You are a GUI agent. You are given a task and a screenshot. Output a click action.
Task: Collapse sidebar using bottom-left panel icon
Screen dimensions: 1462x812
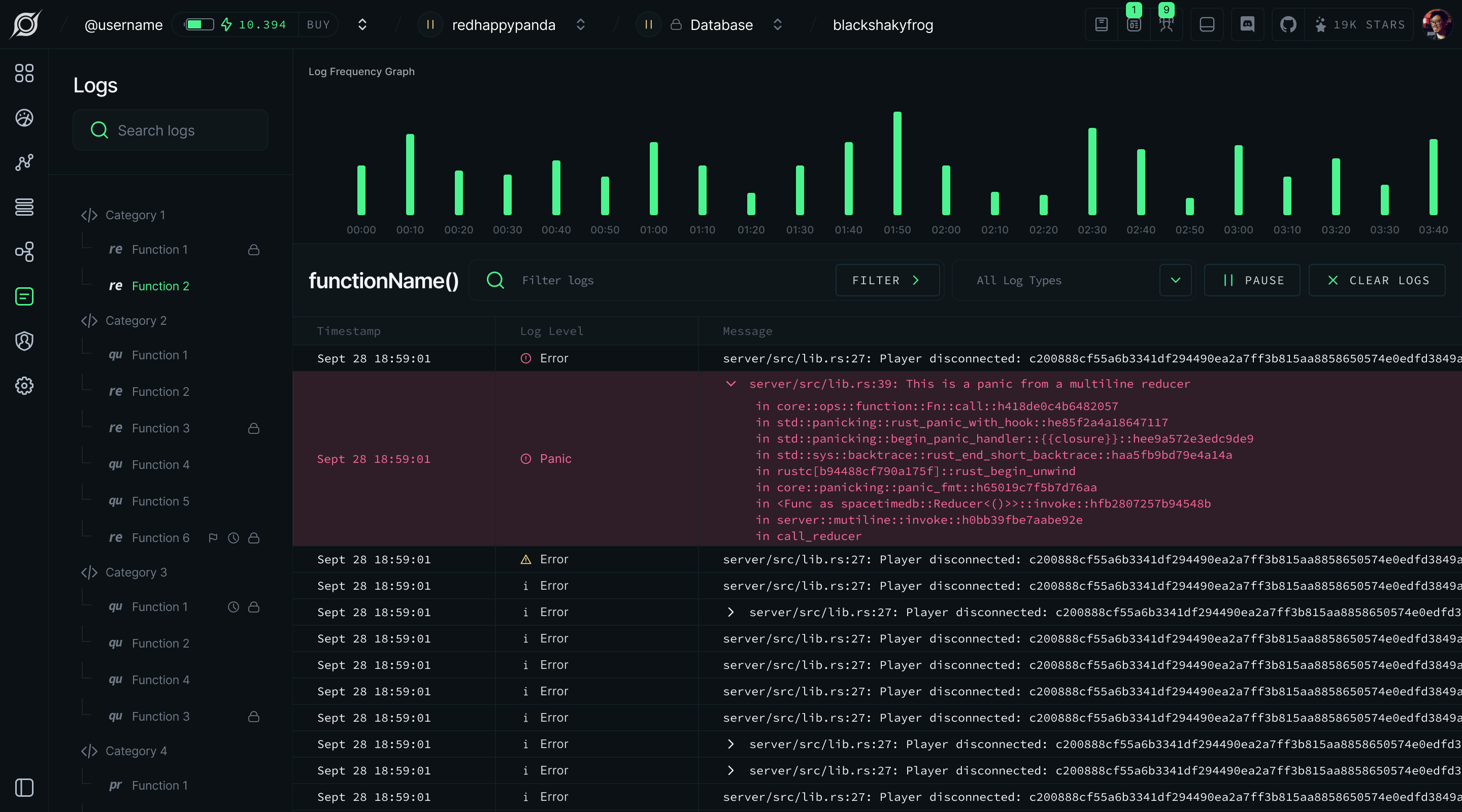(24, 788)
